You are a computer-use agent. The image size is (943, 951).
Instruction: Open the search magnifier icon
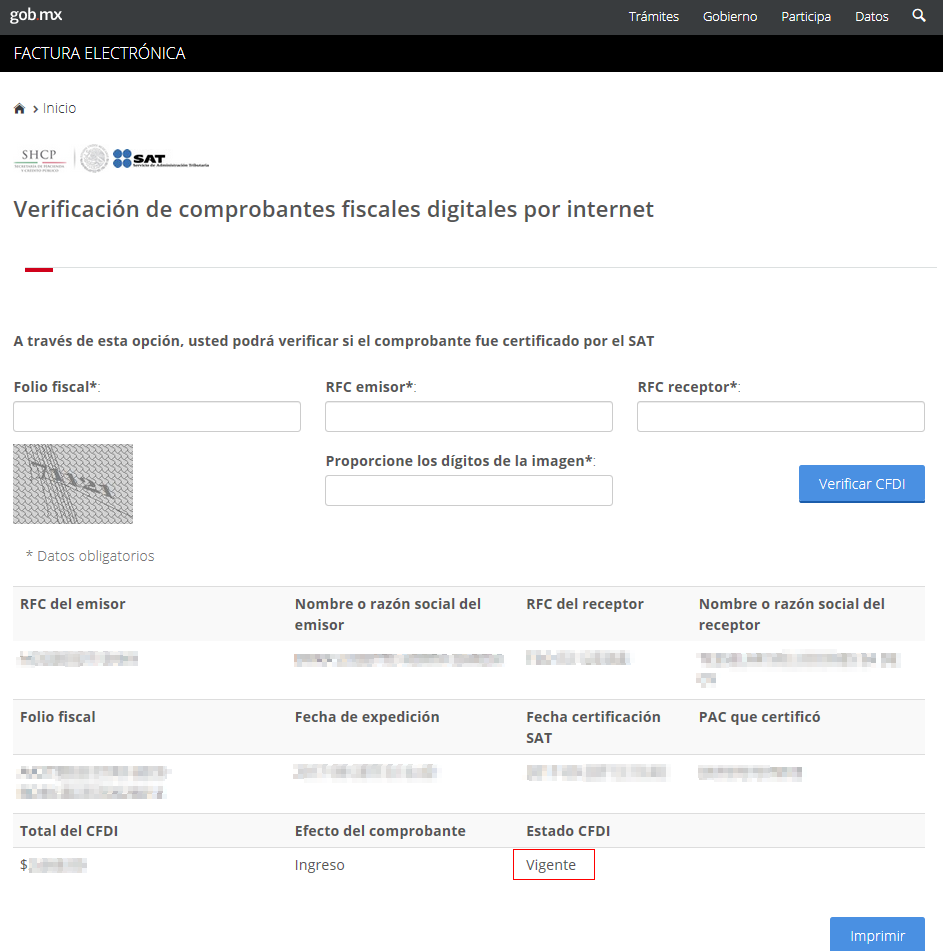coord(918,16)
